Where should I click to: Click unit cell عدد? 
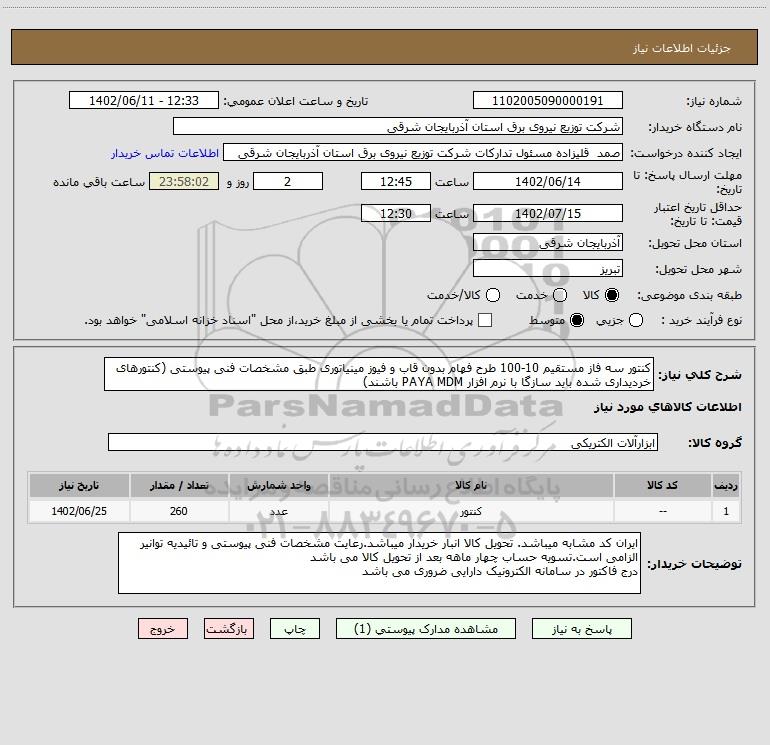coord(279,511)
